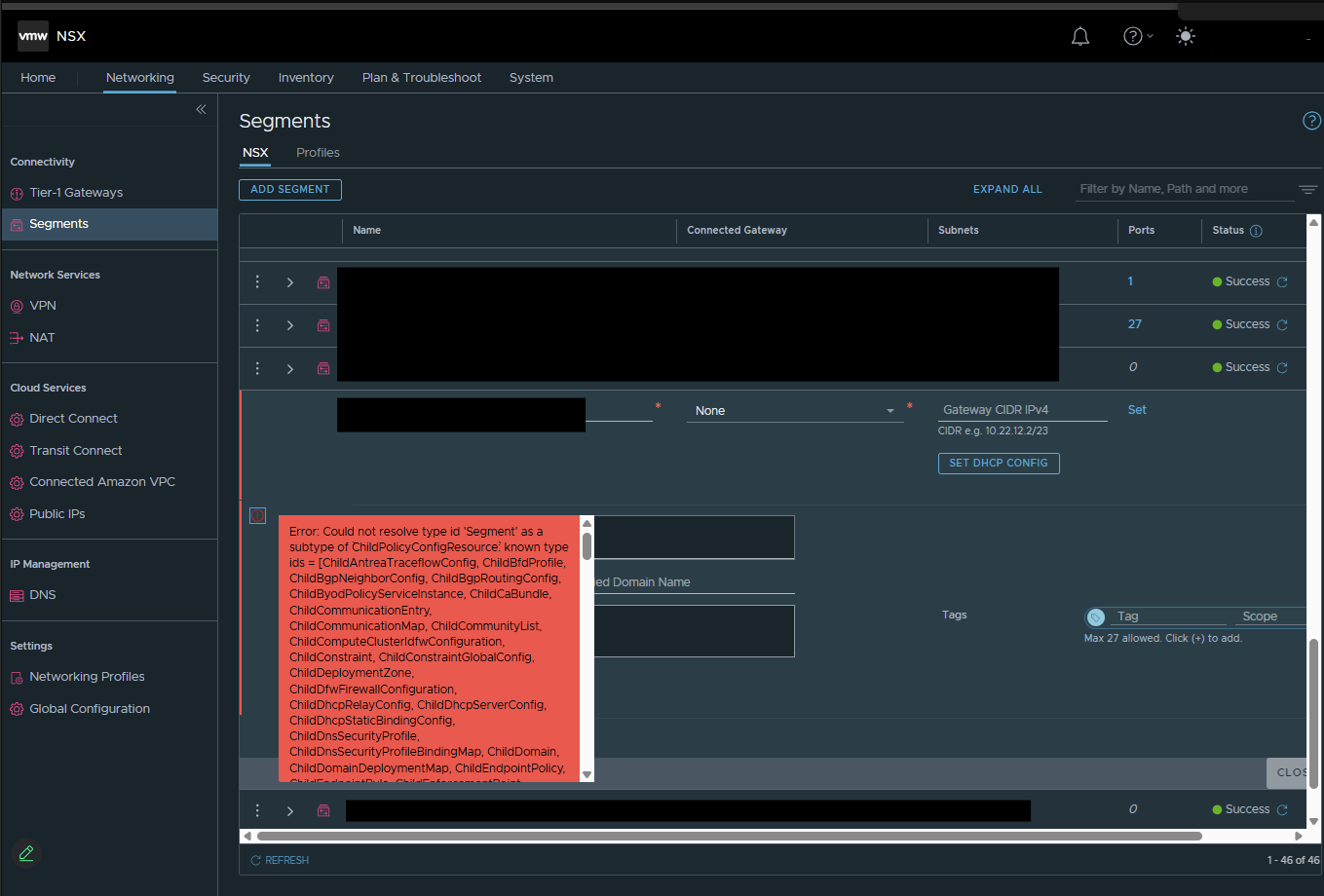Toggle the light/dark theme sun icon
The image size is (1324, 896).
(x=1186, y=36)
